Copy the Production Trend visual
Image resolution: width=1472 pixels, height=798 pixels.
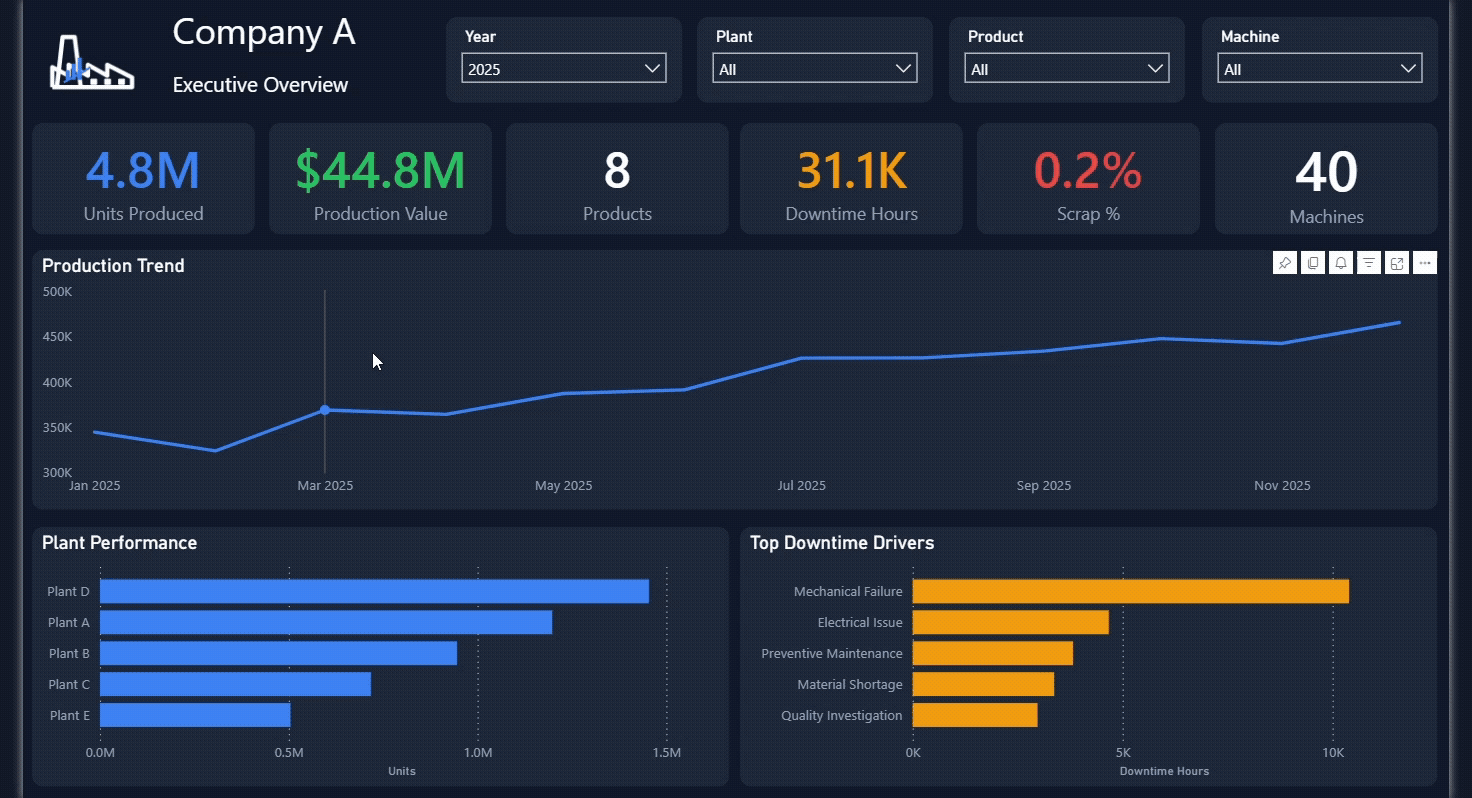pos(1313,263)
